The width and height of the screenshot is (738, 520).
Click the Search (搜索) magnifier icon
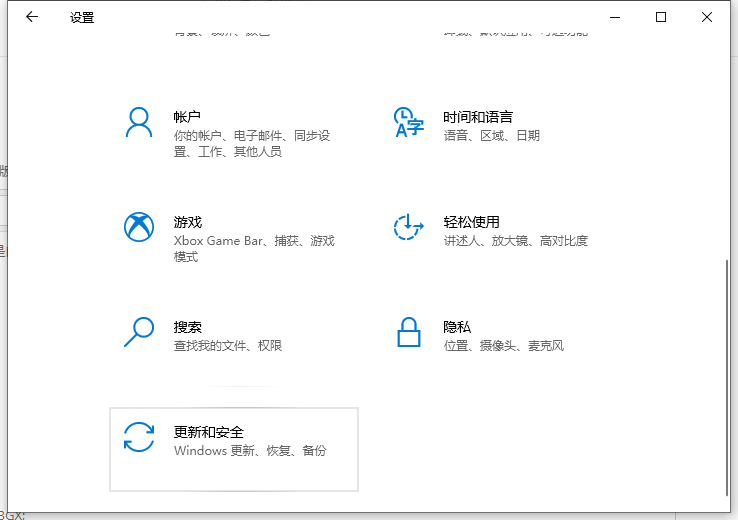click(138, 331)
